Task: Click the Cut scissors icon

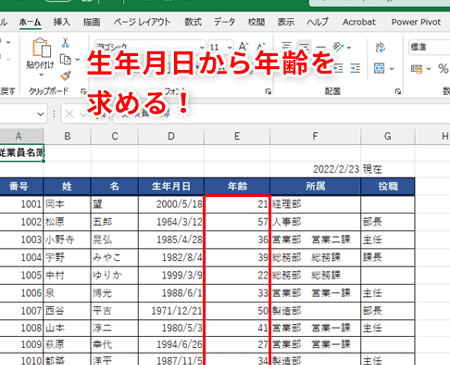Action: [x=65, y=42]
